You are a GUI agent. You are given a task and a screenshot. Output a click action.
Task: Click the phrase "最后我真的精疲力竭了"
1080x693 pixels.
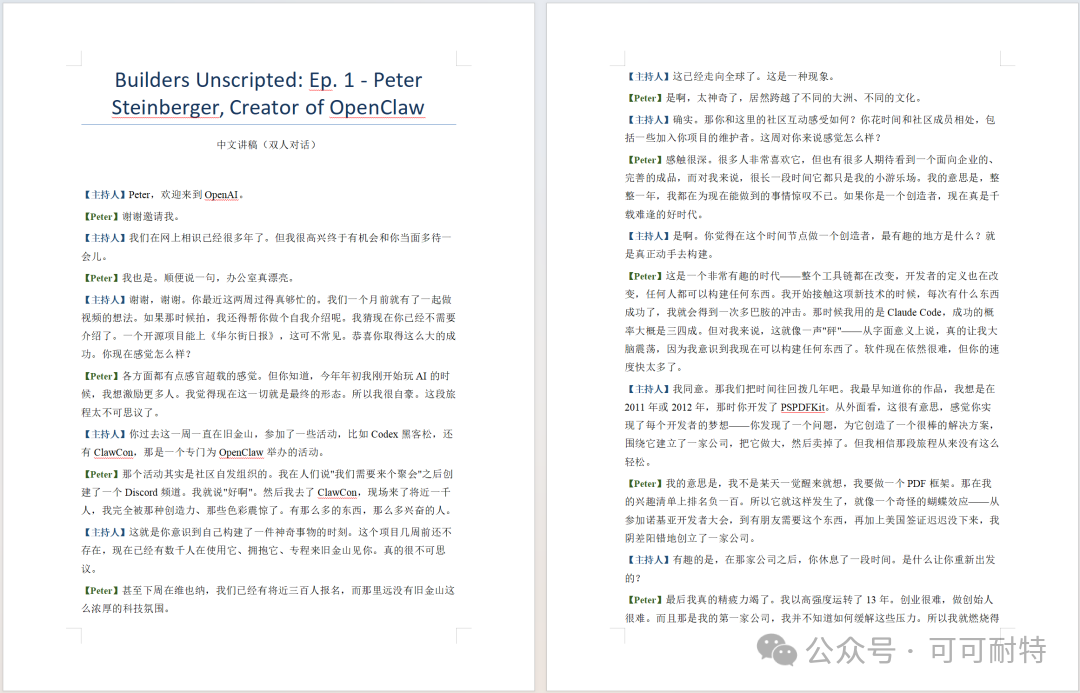718,600
